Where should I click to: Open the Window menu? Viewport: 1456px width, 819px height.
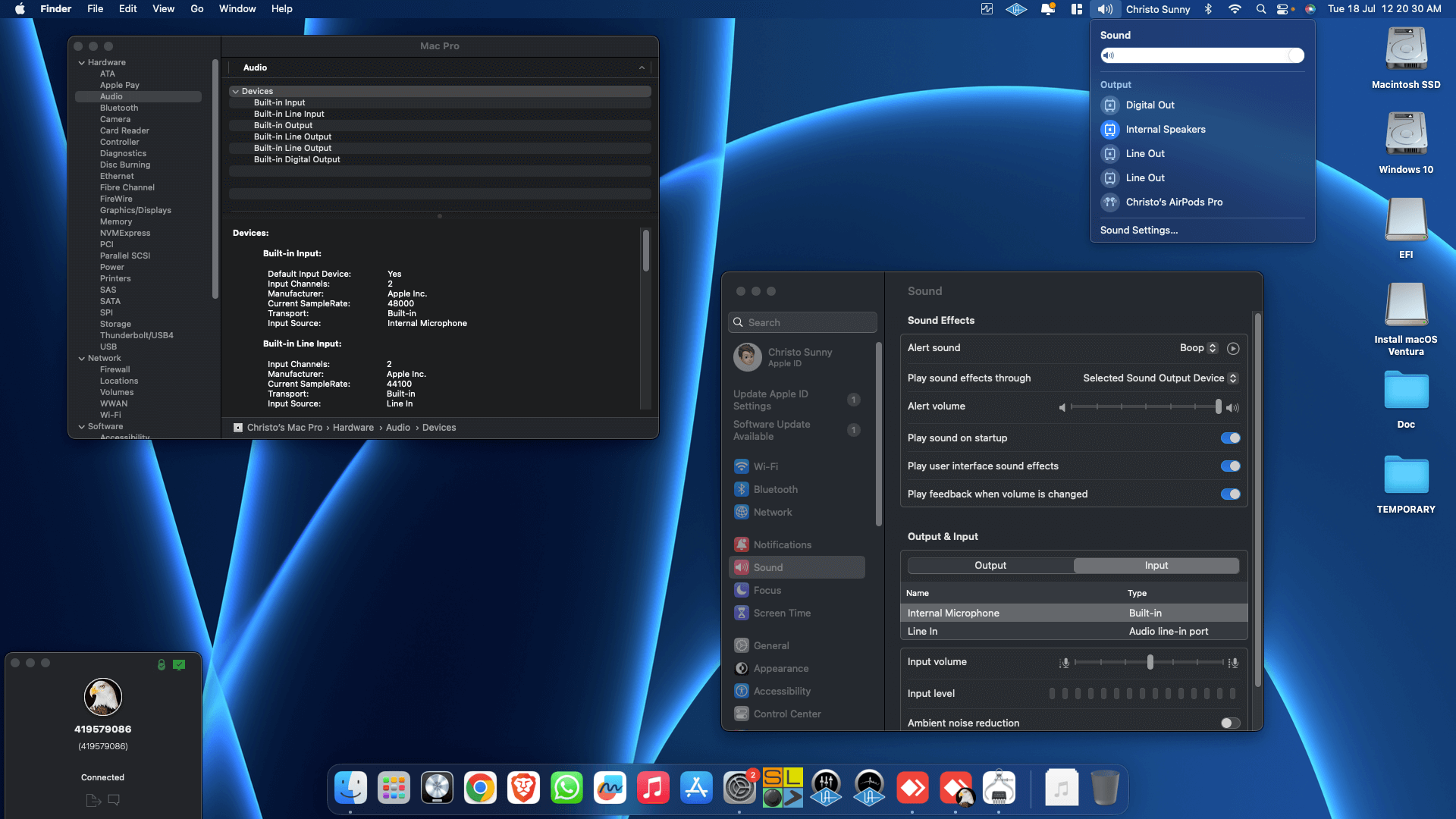pyautogui.click(x=237, y=9)
